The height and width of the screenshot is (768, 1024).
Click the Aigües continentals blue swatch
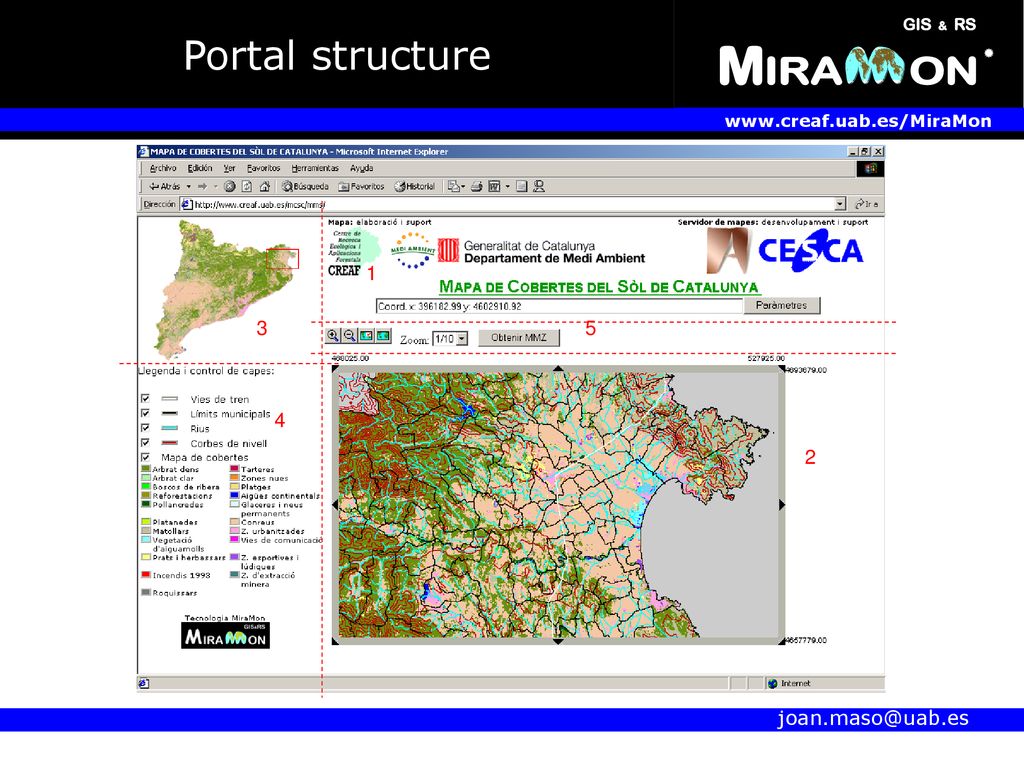click(x=234, y=495)
